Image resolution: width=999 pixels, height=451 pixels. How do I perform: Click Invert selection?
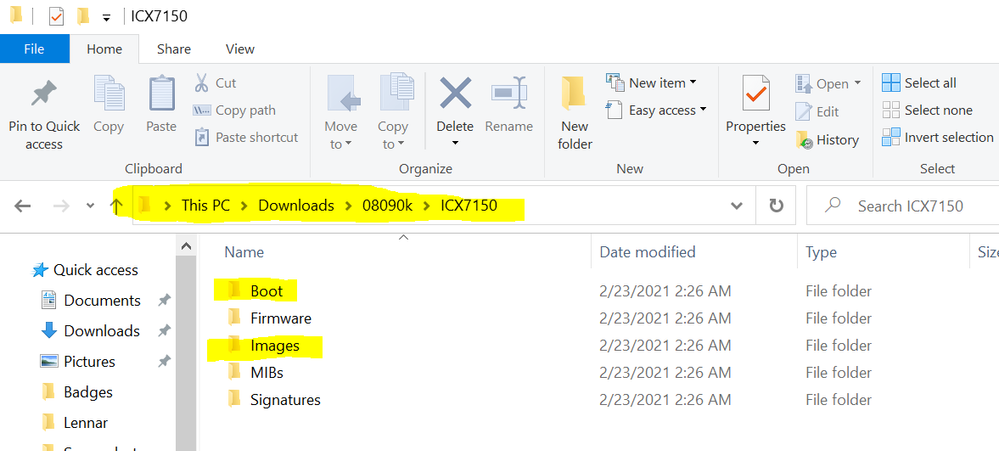(x=938, y=137)
